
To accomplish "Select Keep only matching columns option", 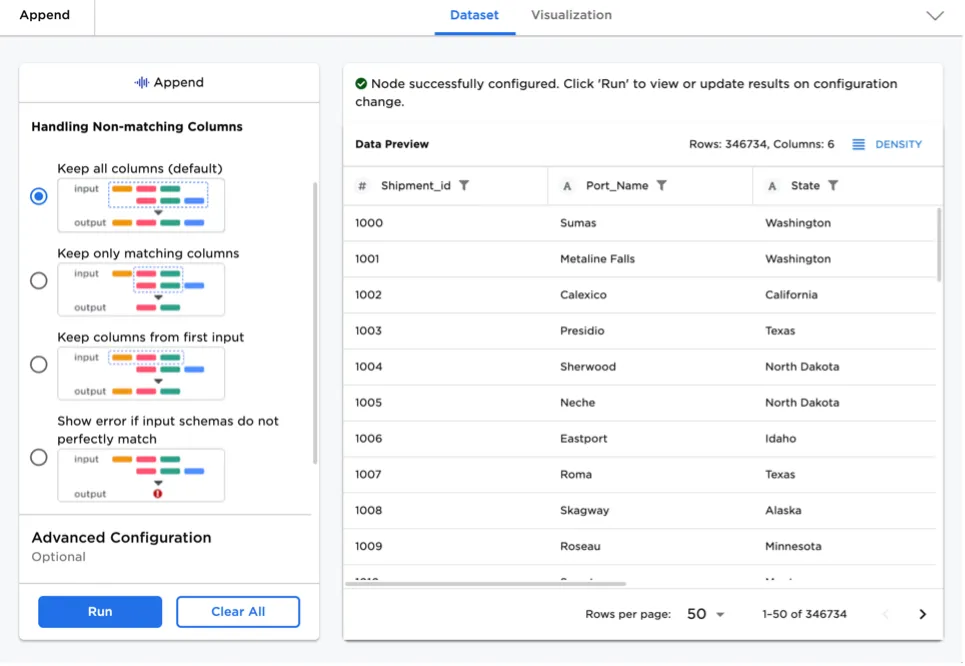I will [x=39, y=281].
